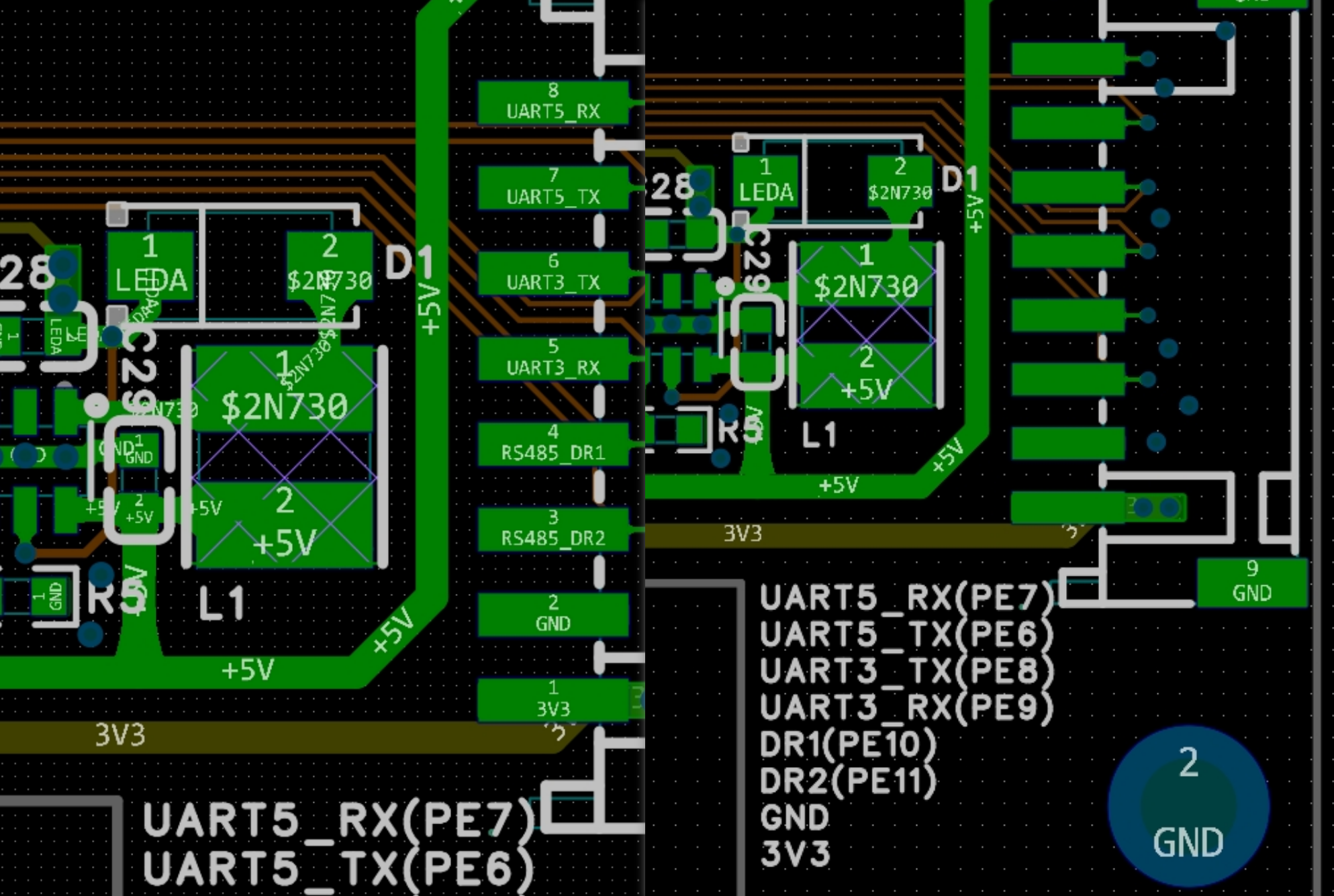Viewport: 1334px width, 896px height.
Task: Select the LEDA pad 1 in left view
Action: click(x=150, y=266)
